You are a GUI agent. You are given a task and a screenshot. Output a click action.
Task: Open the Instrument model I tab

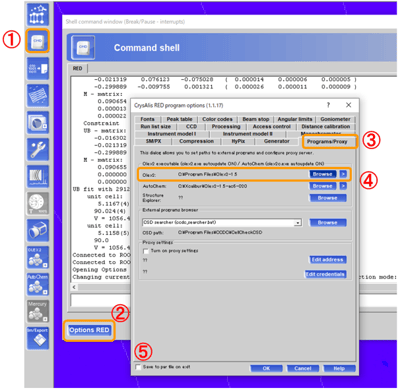point(172,134)
